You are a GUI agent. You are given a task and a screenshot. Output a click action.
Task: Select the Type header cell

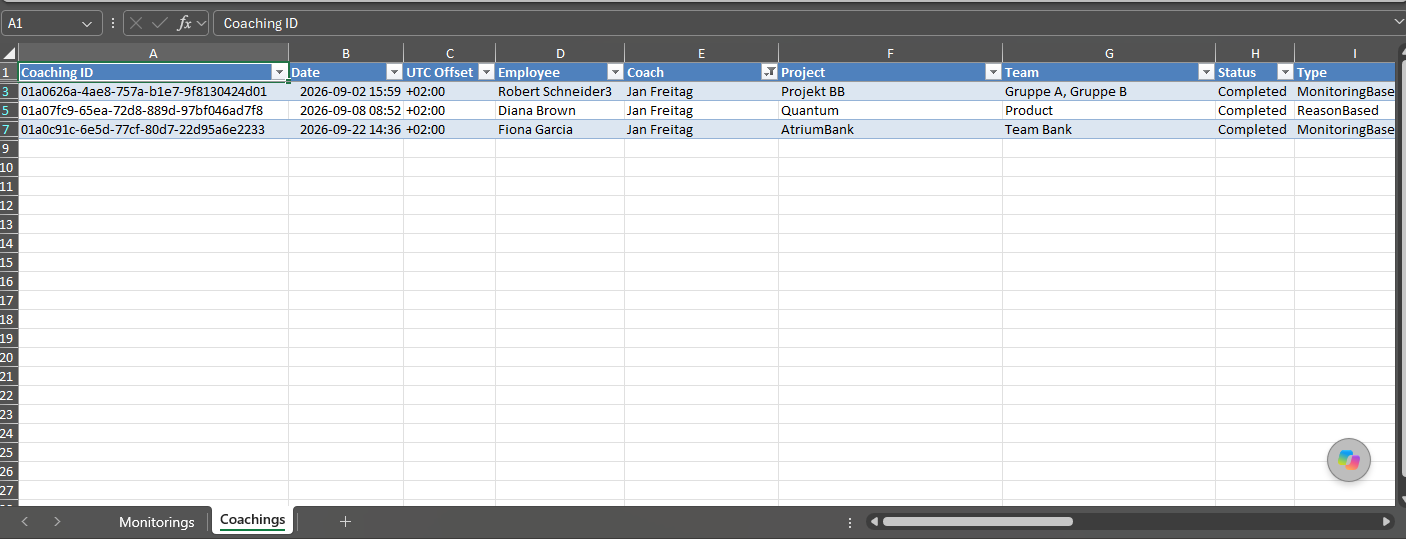click(1344, 72)
